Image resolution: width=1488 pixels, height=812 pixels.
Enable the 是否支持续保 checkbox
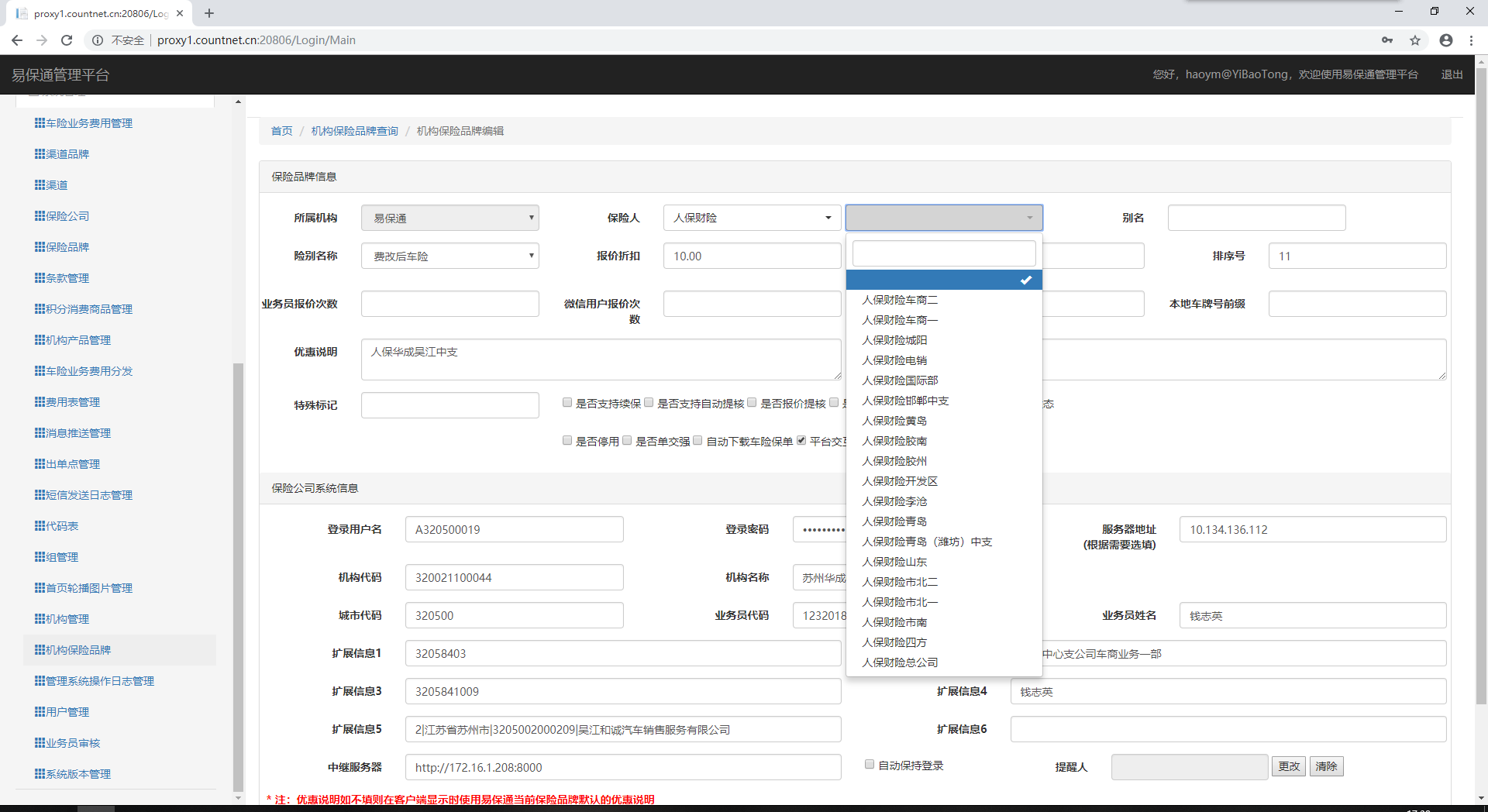pyautogui.click(x=567, y=403)
